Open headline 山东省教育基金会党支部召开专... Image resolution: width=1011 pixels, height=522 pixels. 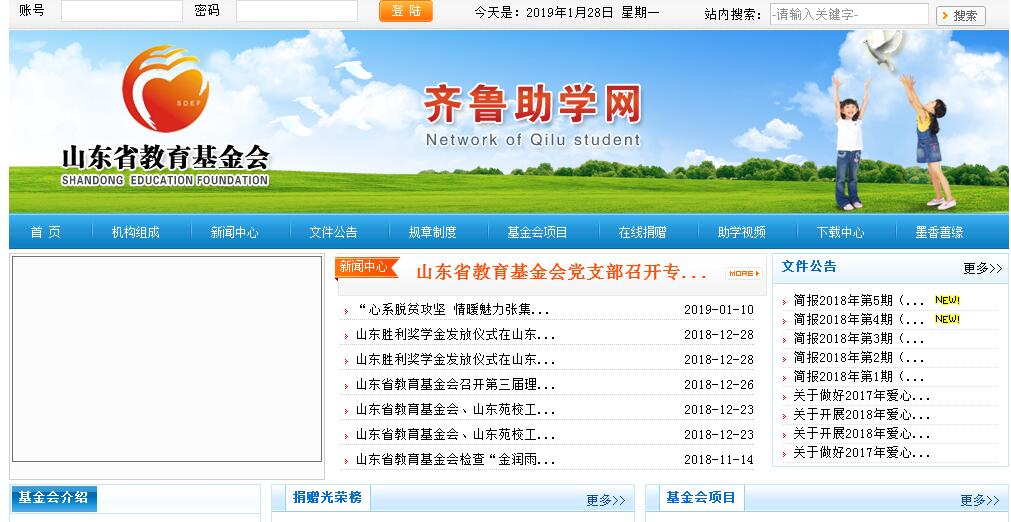pos(561,273)
